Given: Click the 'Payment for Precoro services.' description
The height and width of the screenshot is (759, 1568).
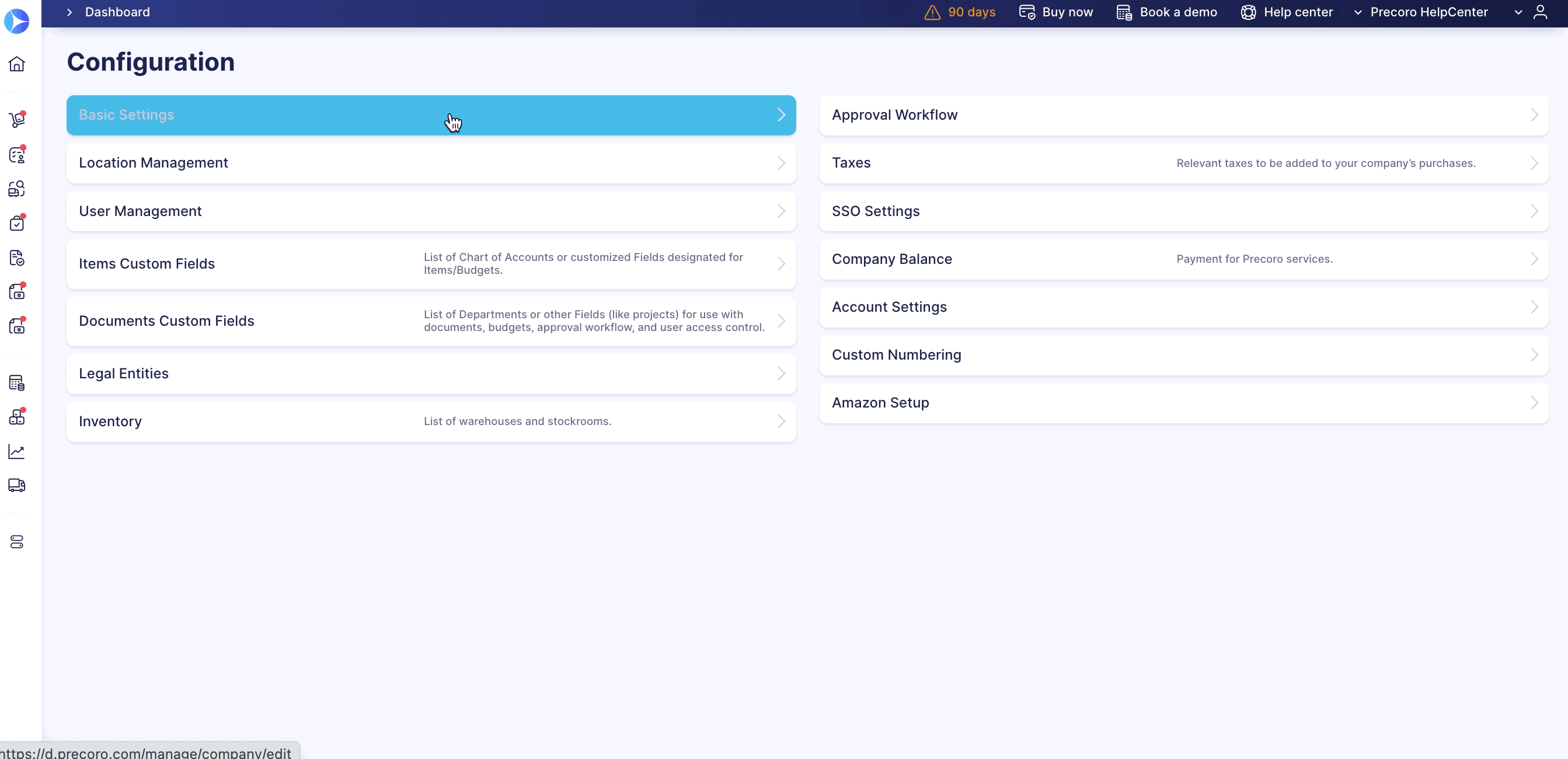Looking at the screenshot, I should pos(1254,259).
